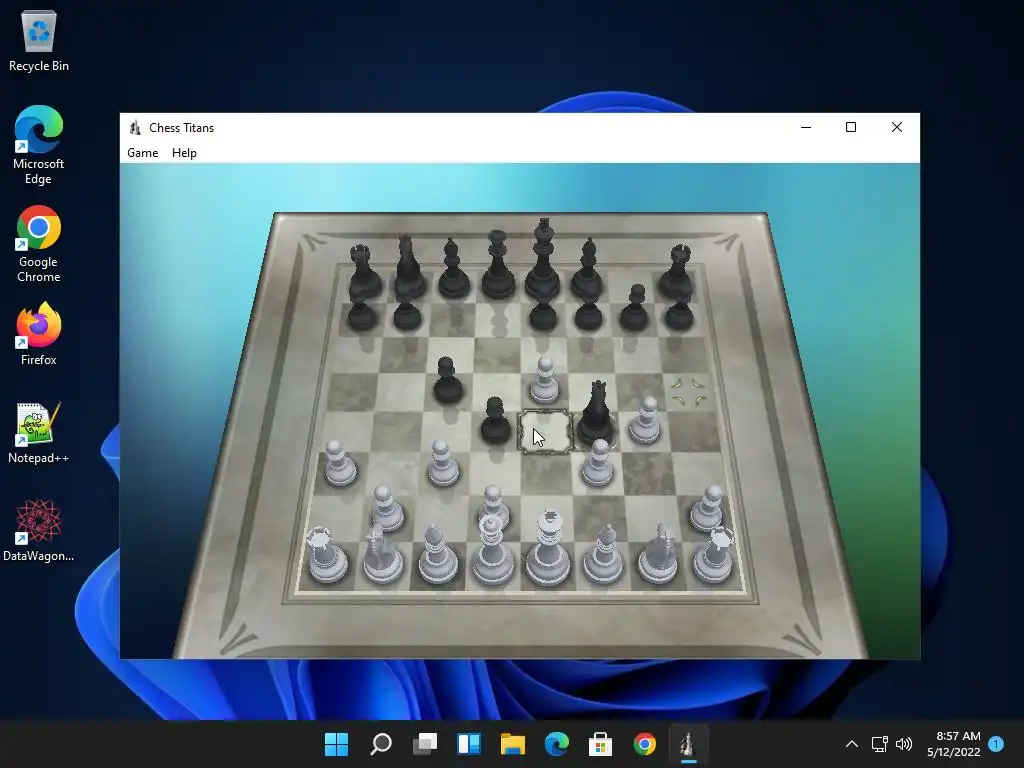
Task: Open the volume tray icon
Action: click(x=904, y=744)
